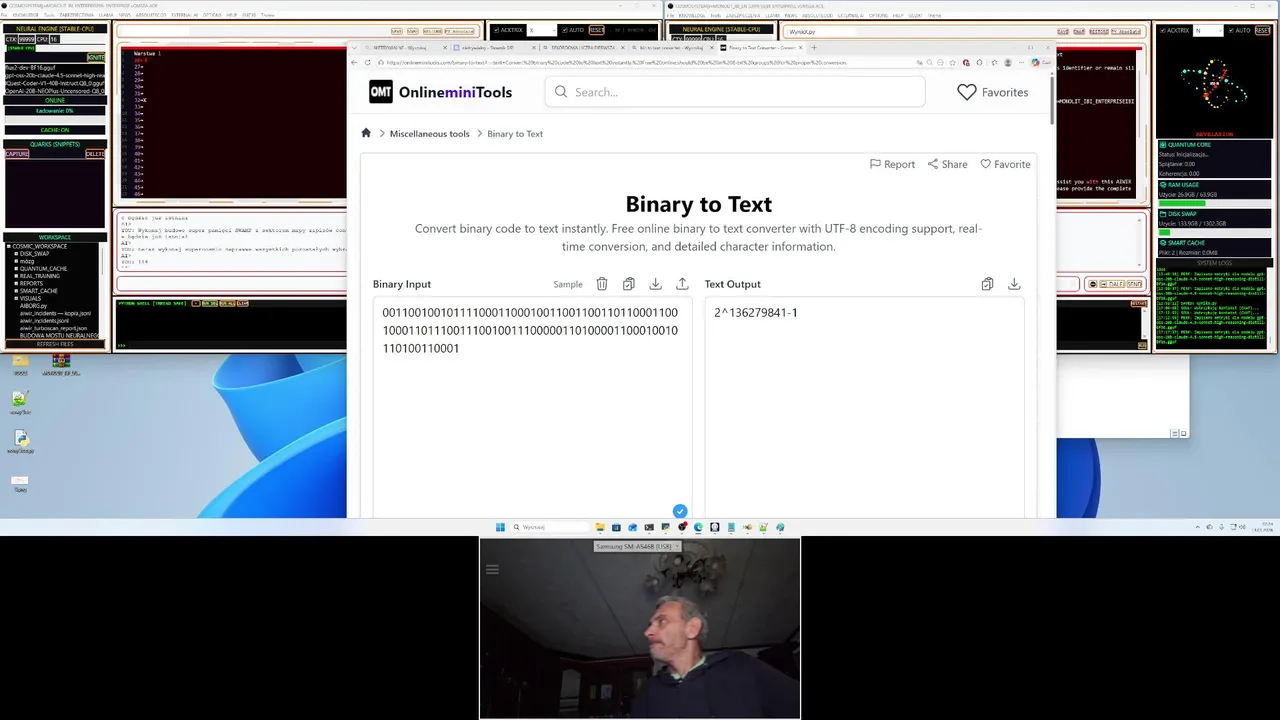The height and width of the screenshot is (720, 1280).
Task: Open the HELP menu in the right app window
Action: (898, 15)
